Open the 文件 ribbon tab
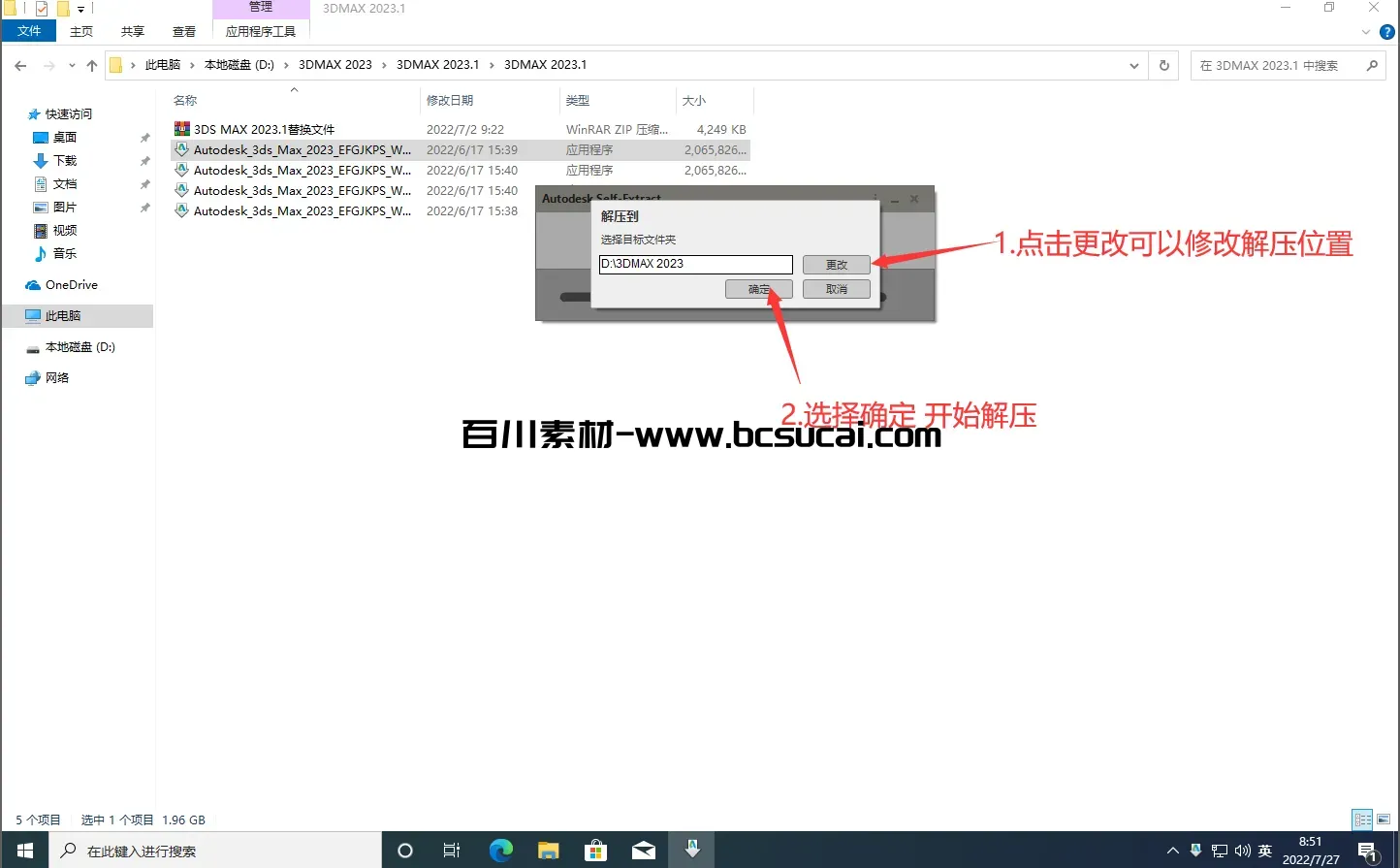Image resolution: width=1400 pixels, height=868 pixels. [x=29, y=31]
